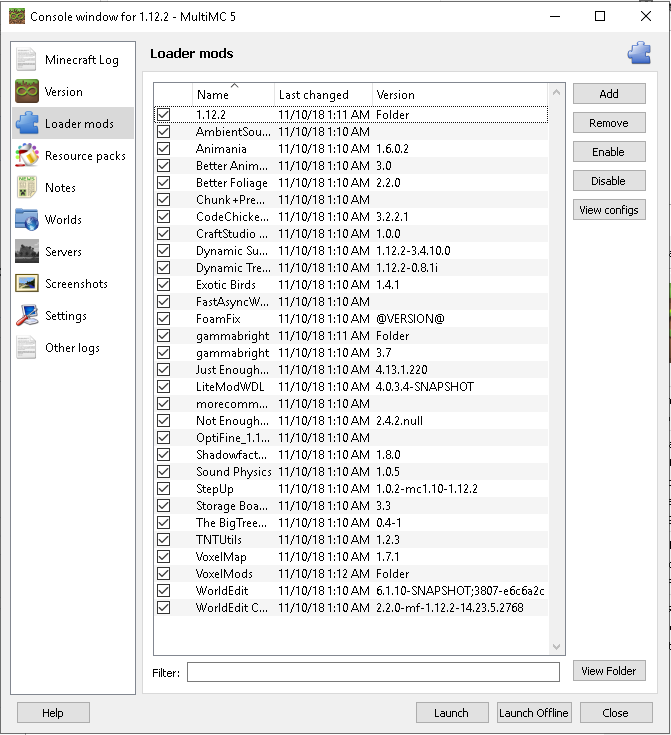The width and height of the screenshot is (671, 735).
Task: Go to the Settings page
Action: click(73, 315)
